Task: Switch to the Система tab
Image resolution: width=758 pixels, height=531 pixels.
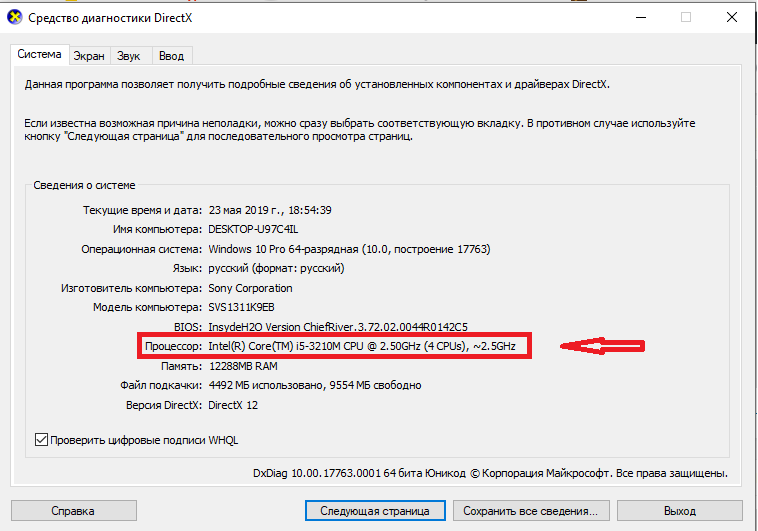Action: point(40,54)
